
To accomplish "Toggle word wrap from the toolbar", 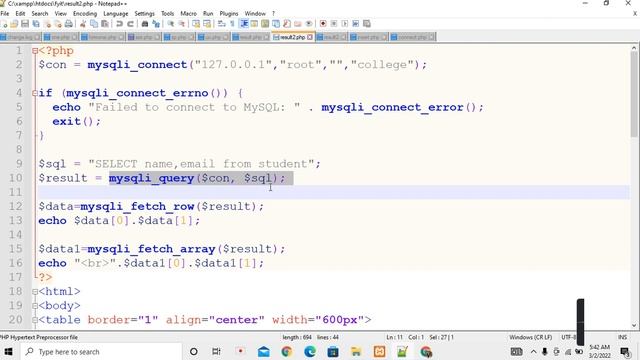I will [x=222, y=24].
